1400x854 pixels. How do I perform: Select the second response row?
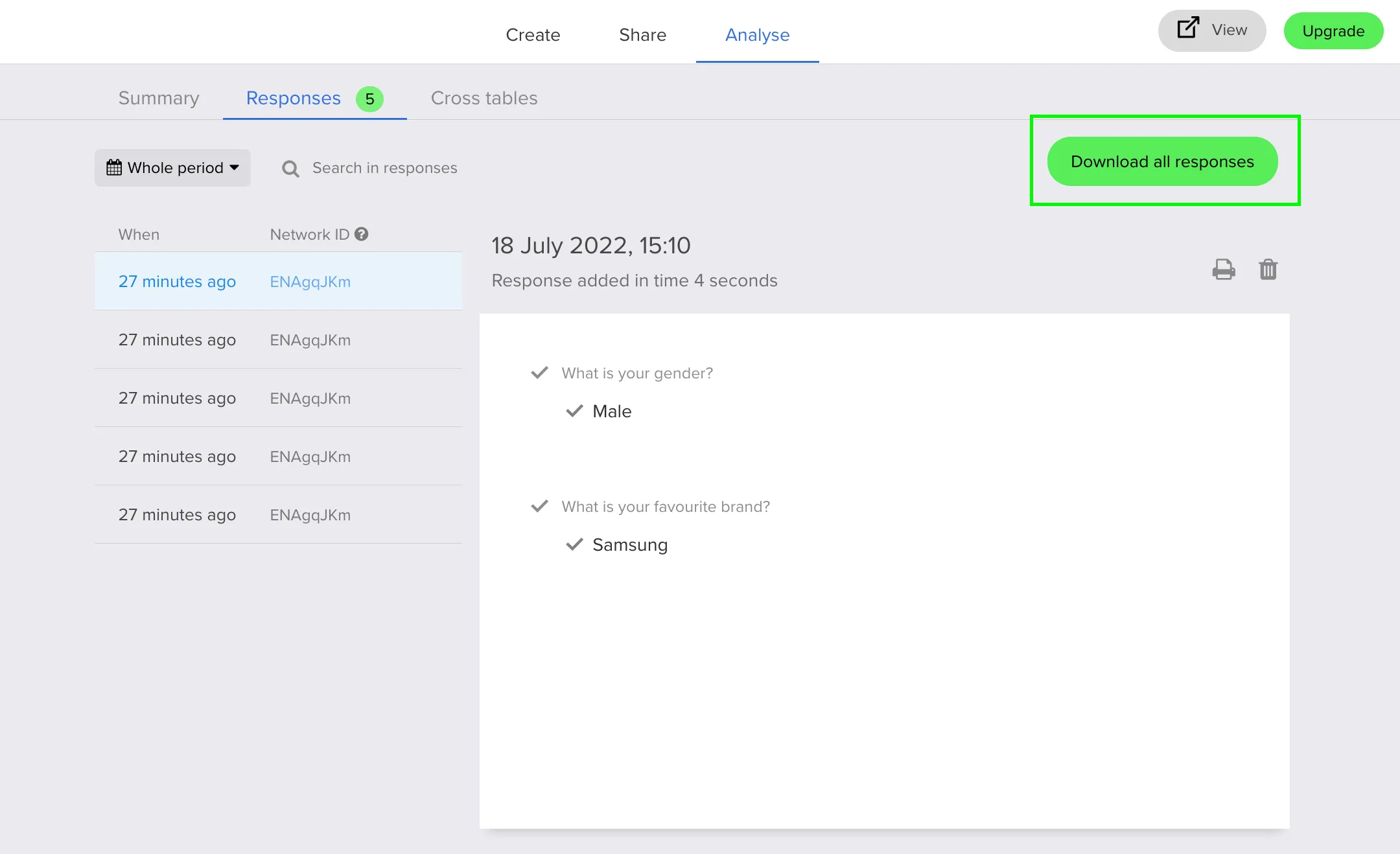click(x=278, y=340)
